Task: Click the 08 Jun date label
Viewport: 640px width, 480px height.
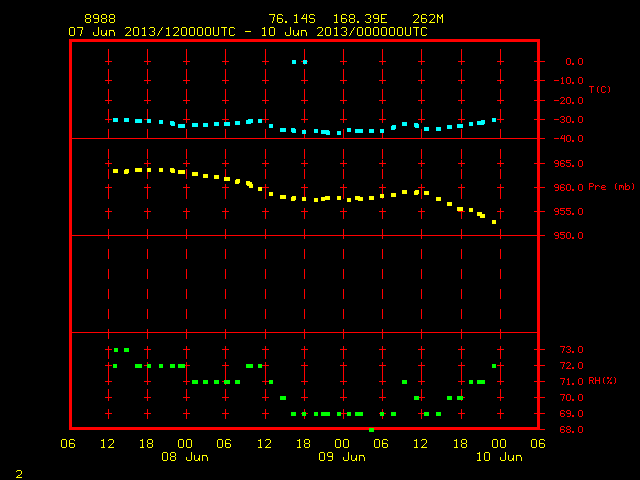Action: point(185,457)
